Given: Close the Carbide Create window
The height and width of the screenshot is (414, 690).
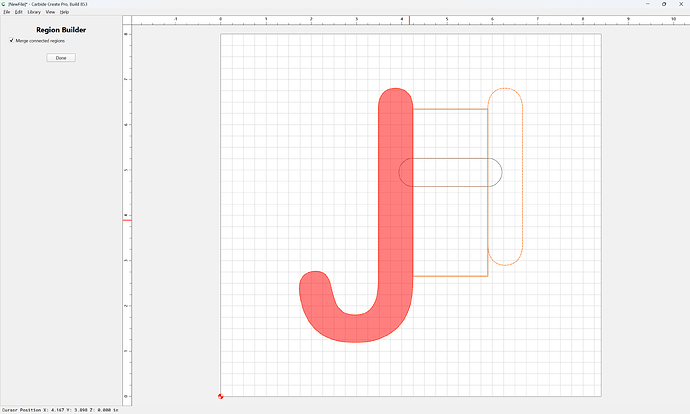Looking at the screenshot, I should (681, 4).
